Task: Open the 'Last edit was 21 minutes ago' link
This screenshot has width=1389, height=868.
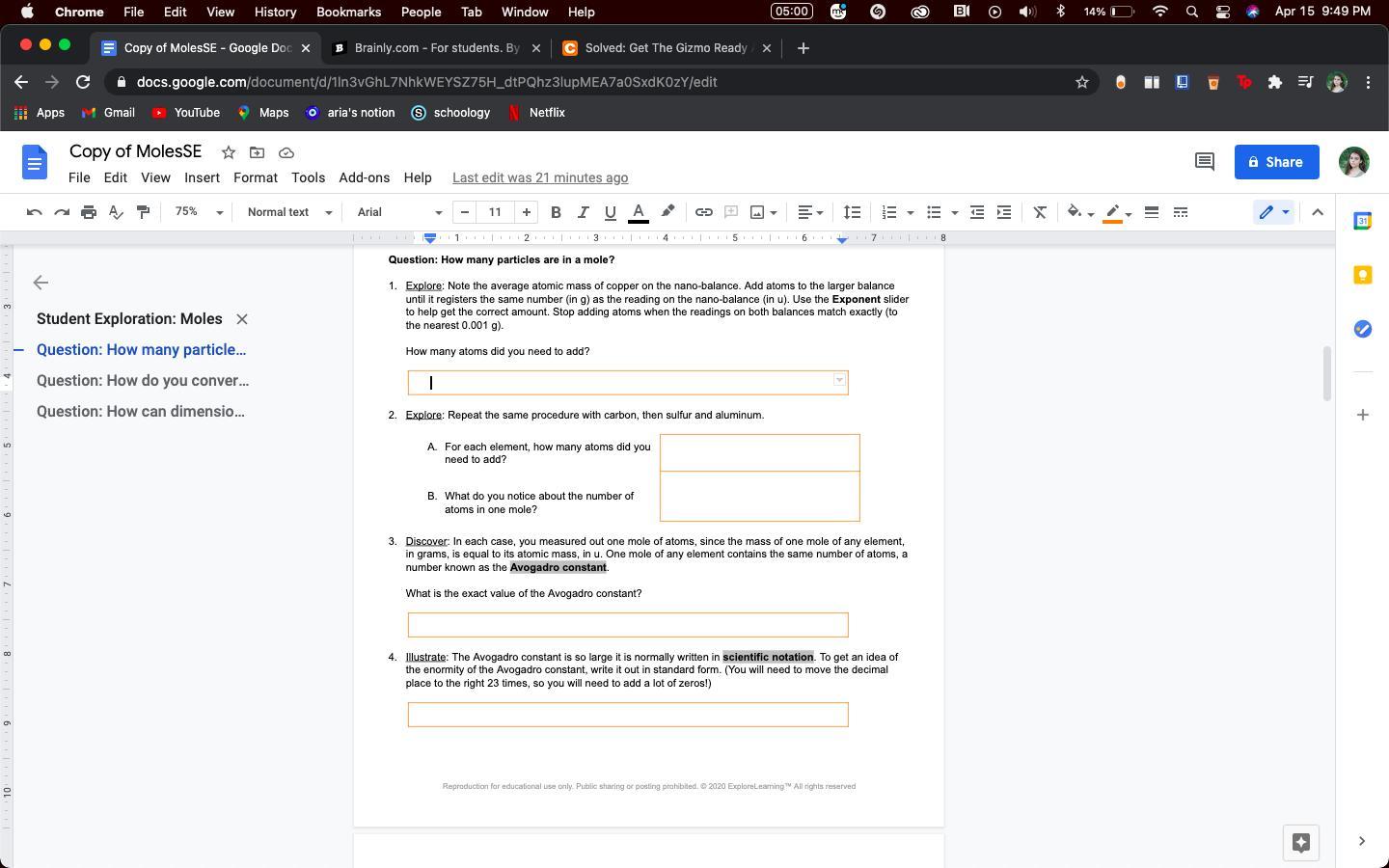Action: coord(540,177)
